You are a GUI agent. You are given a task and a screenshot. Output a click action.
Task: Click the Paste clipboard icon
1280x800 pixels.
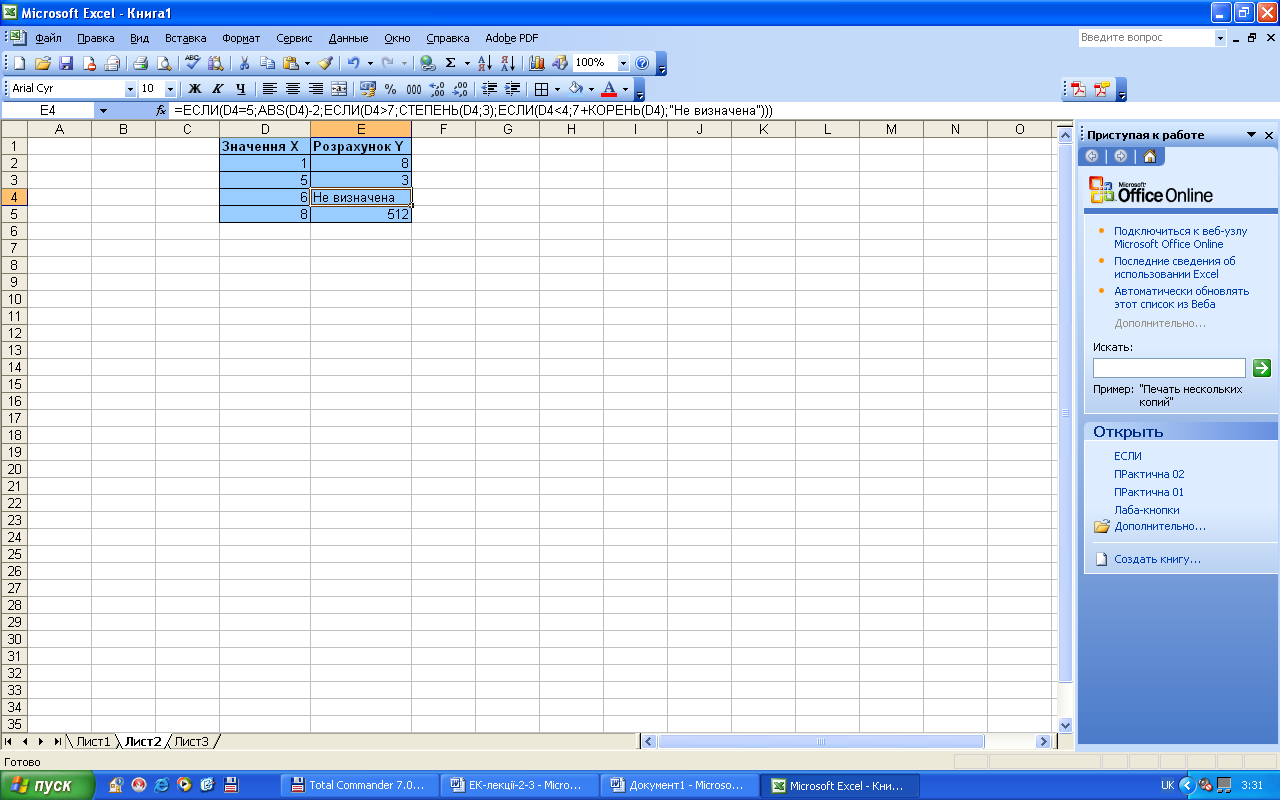[x=290, y=63]
